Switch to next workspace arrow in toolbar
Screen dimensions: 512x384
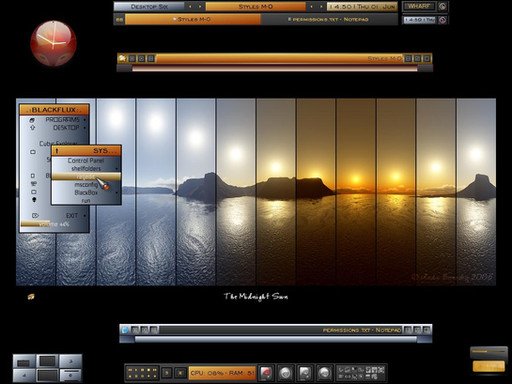point(200,6)
